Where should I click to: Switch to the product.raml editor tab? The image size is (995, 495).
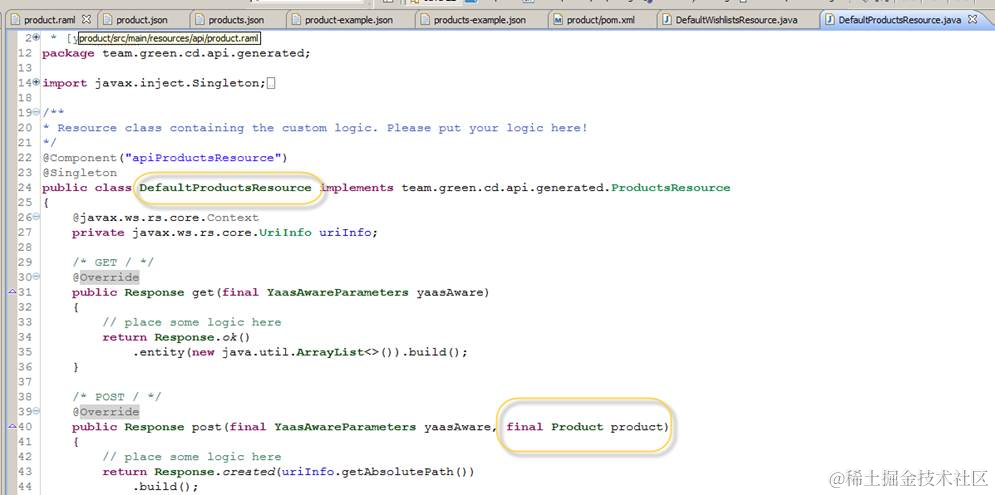49,20
